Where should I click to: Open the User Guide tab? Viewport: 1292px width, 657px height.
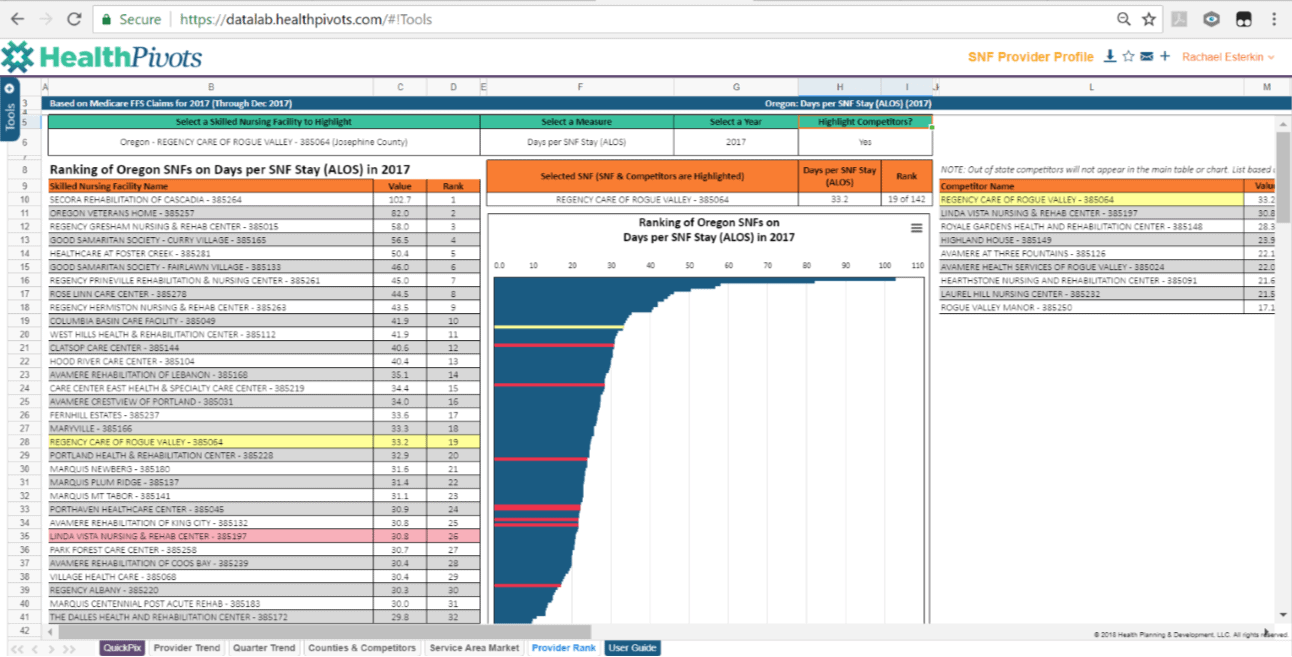[x=632, y=648]
